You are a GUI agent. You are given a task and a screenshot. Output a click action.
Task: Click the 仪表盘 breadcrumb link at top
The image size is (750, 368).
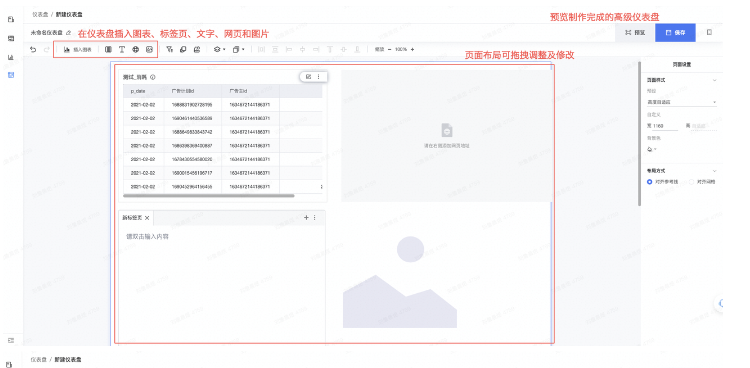pyautogui.click(x=39, y=14)
